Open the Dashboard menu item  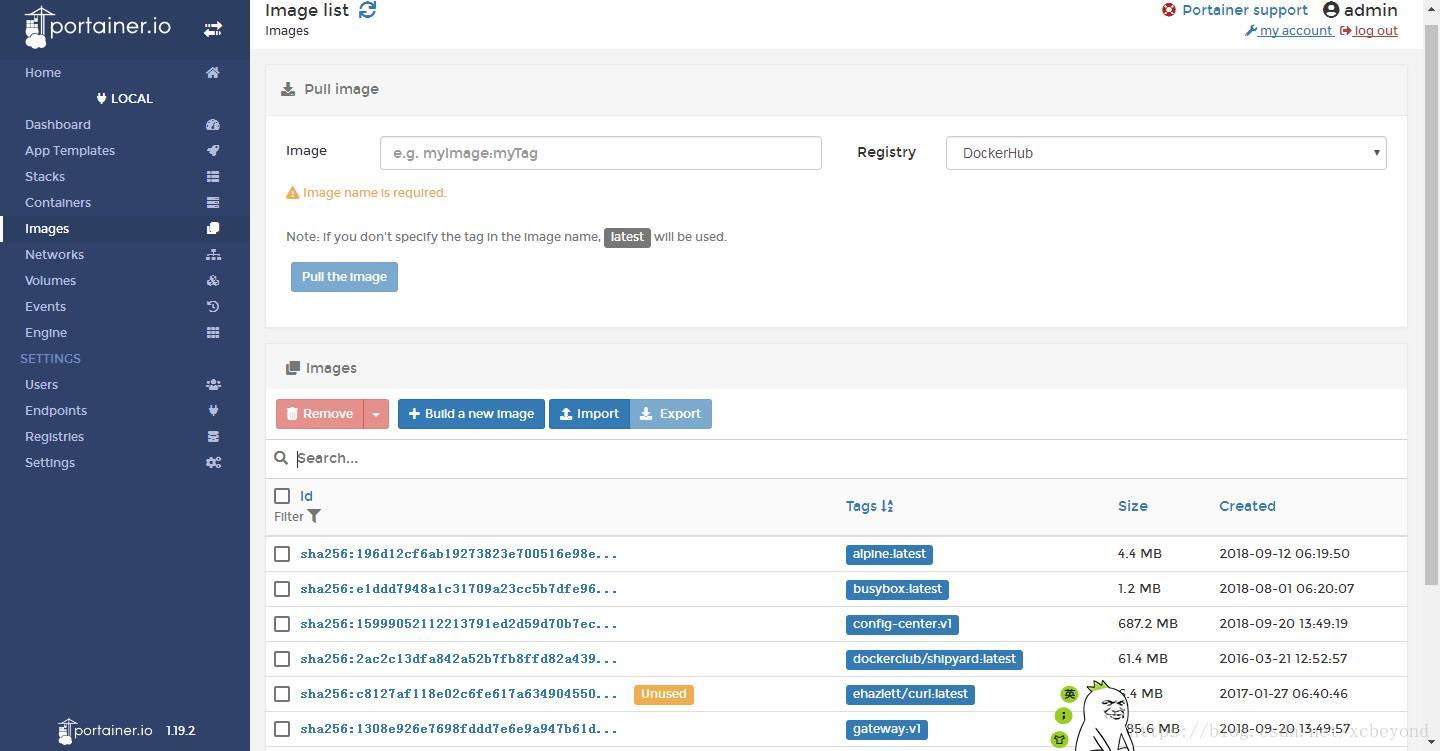click(58, 125)
